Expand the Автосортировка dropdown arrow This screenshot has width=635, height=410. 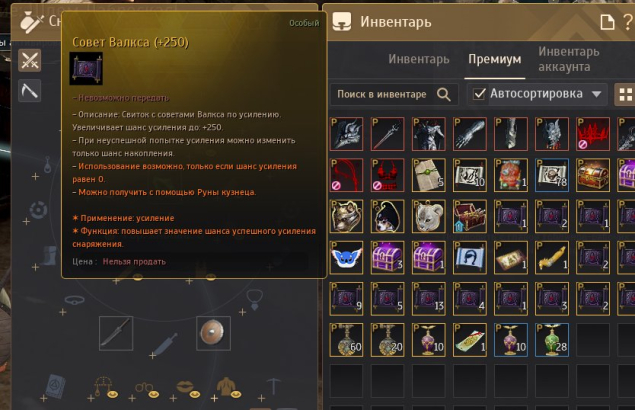[596, 94]
